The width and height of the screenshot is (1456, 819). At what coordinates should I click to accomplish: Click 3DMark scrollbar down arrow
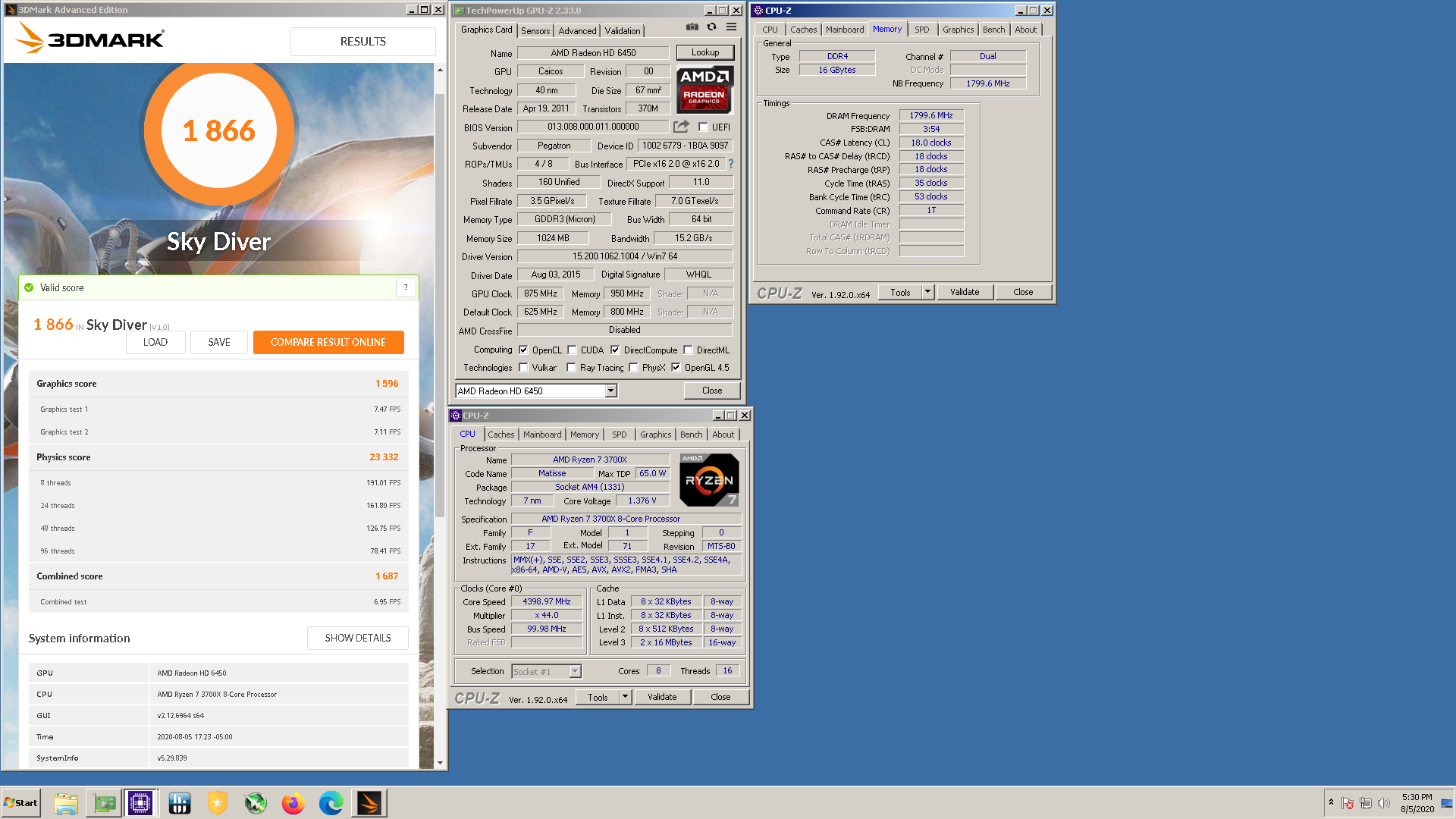[440, 763]
